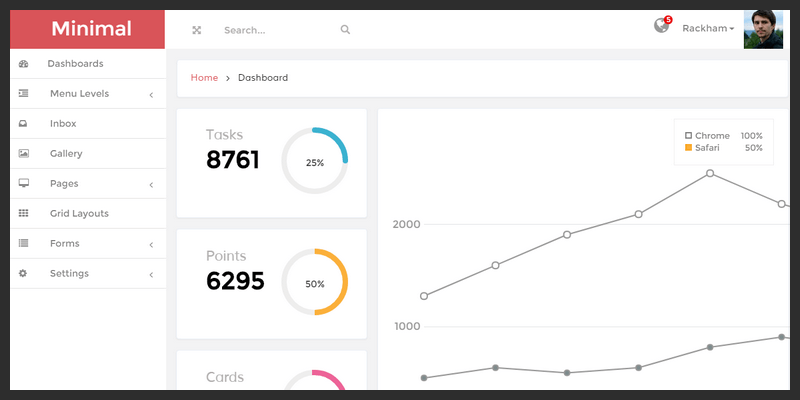800x400 pixels.
Task: Click the user profile avatar photo
Action: (763, 30)
